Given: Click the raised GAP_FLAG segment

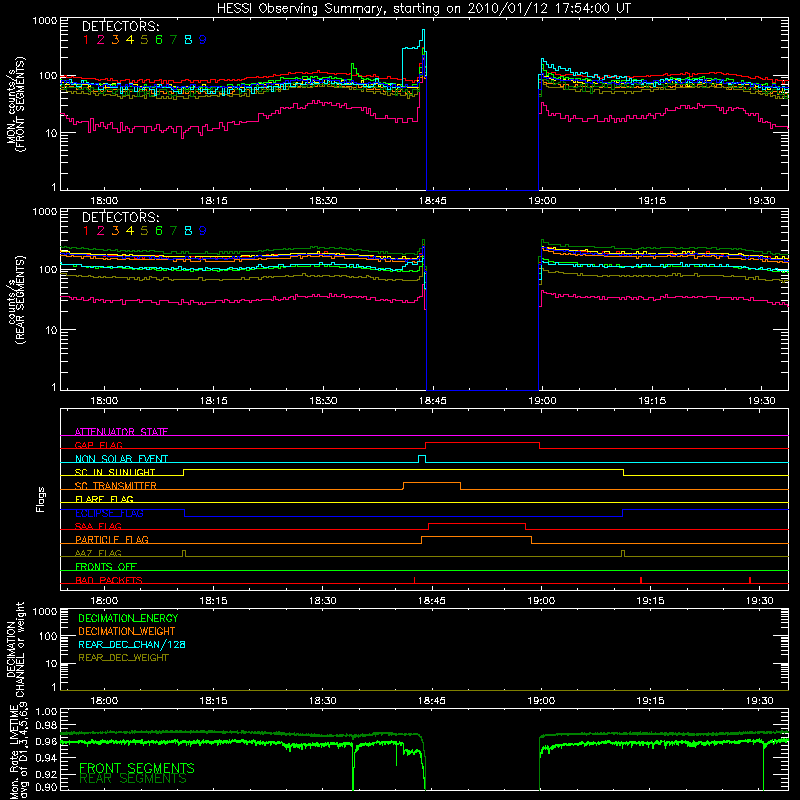Looking at the screenshot, I should 483,443.
